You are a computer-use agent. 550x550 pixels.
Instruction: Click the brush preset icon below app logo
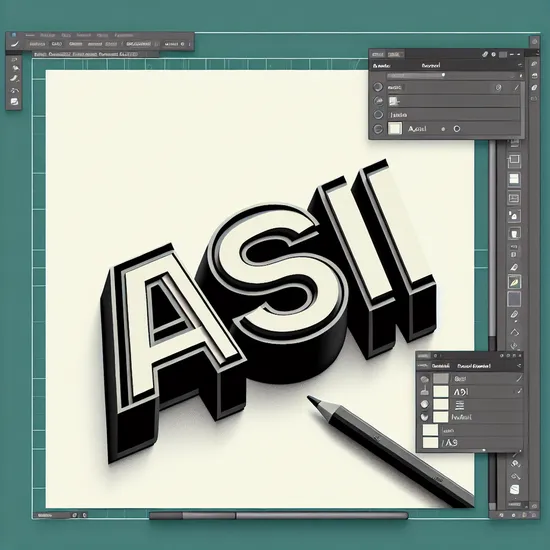(x=14, y=44)
